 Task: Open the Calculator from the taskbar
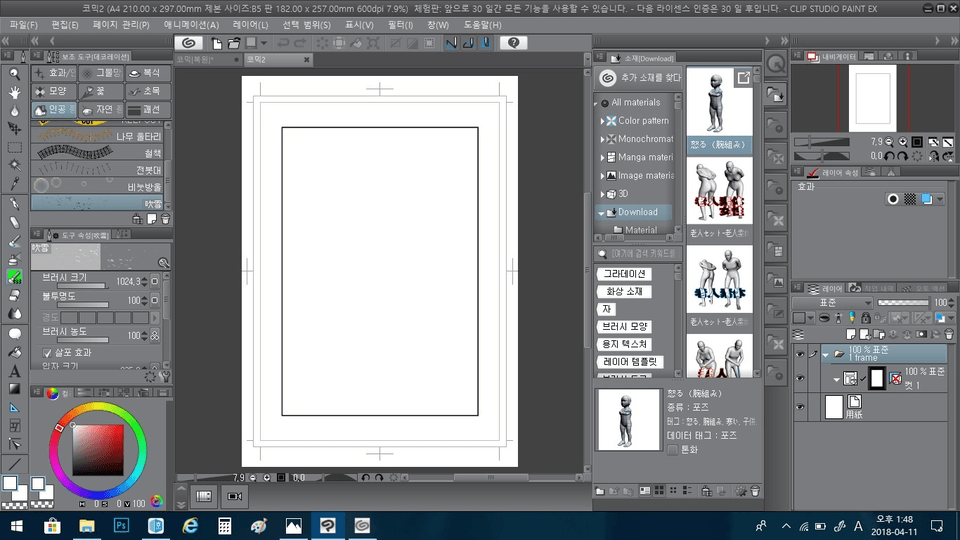(225, 525)
